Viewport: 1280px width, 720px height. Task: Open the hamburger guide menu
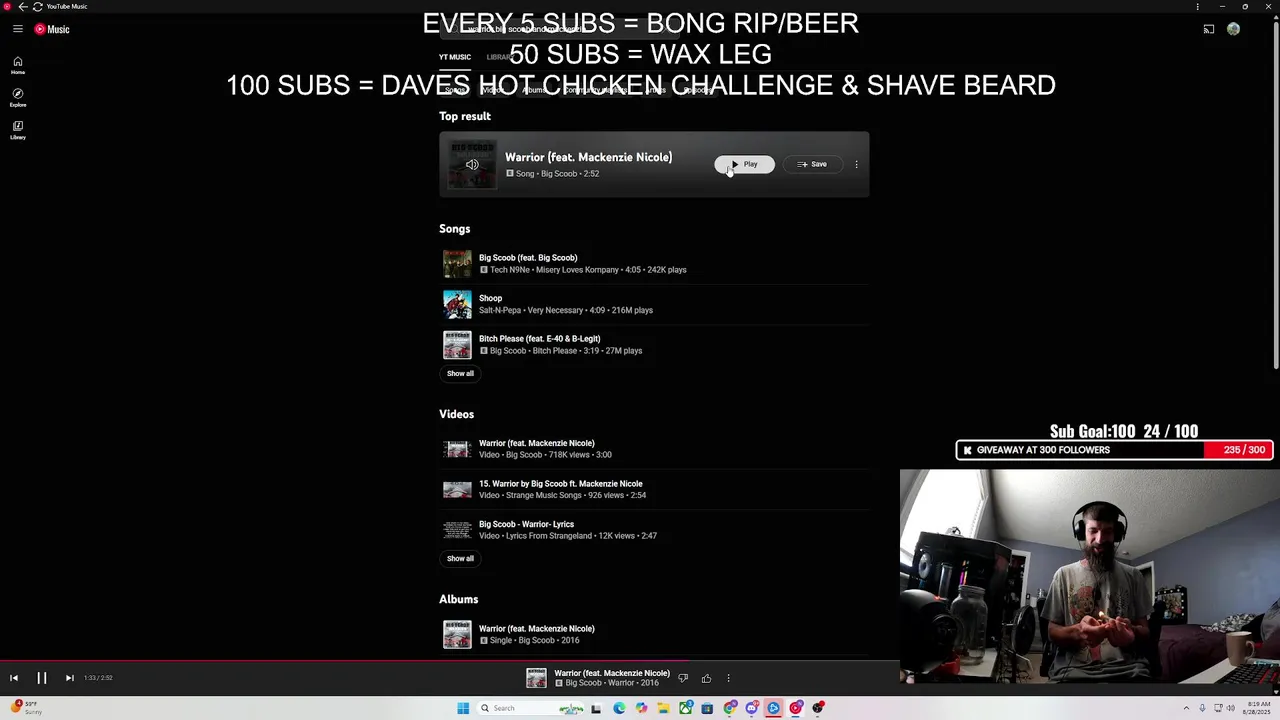pos(17,29)
